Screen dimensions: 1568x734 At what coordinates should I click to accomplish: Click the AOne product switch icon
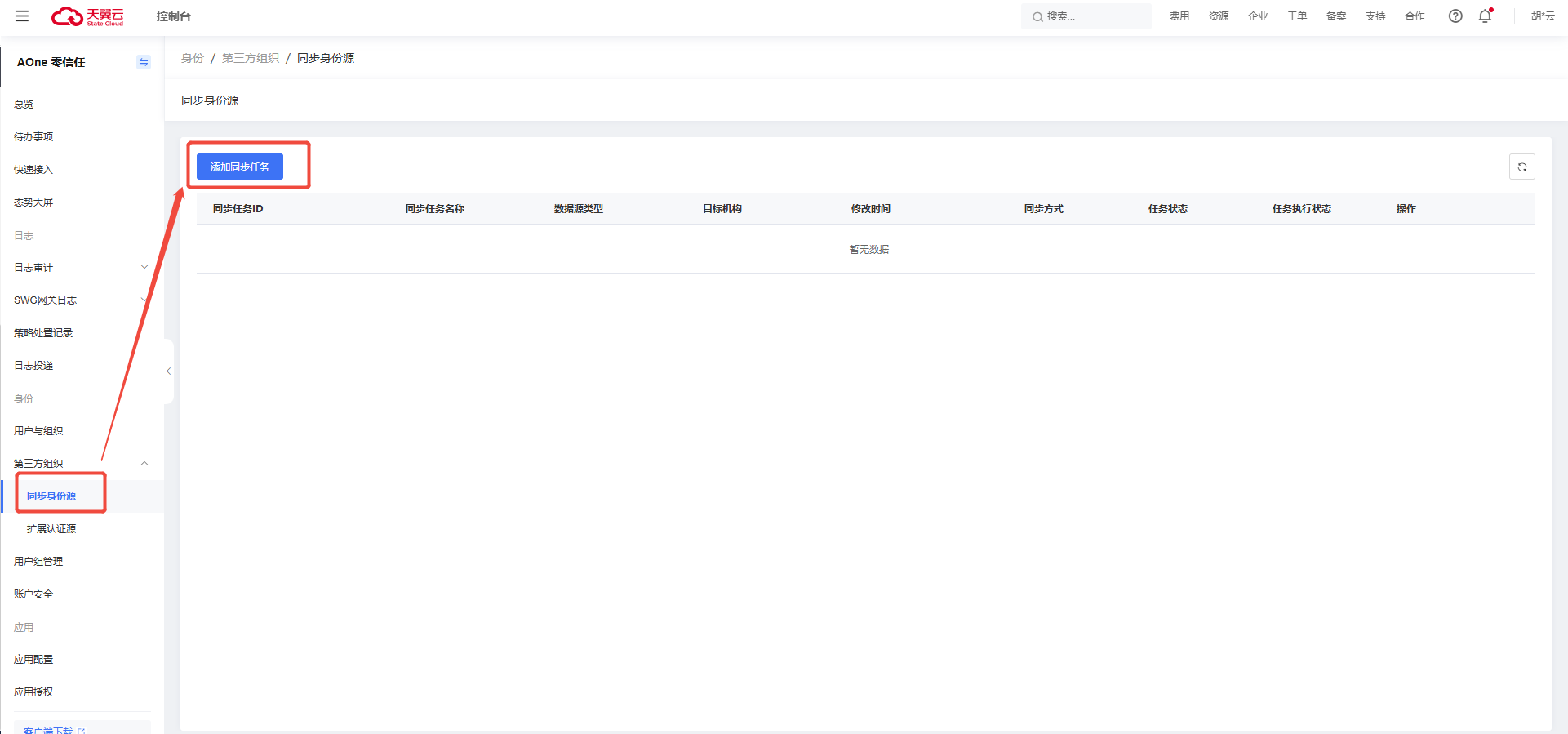tap(144, 62)
